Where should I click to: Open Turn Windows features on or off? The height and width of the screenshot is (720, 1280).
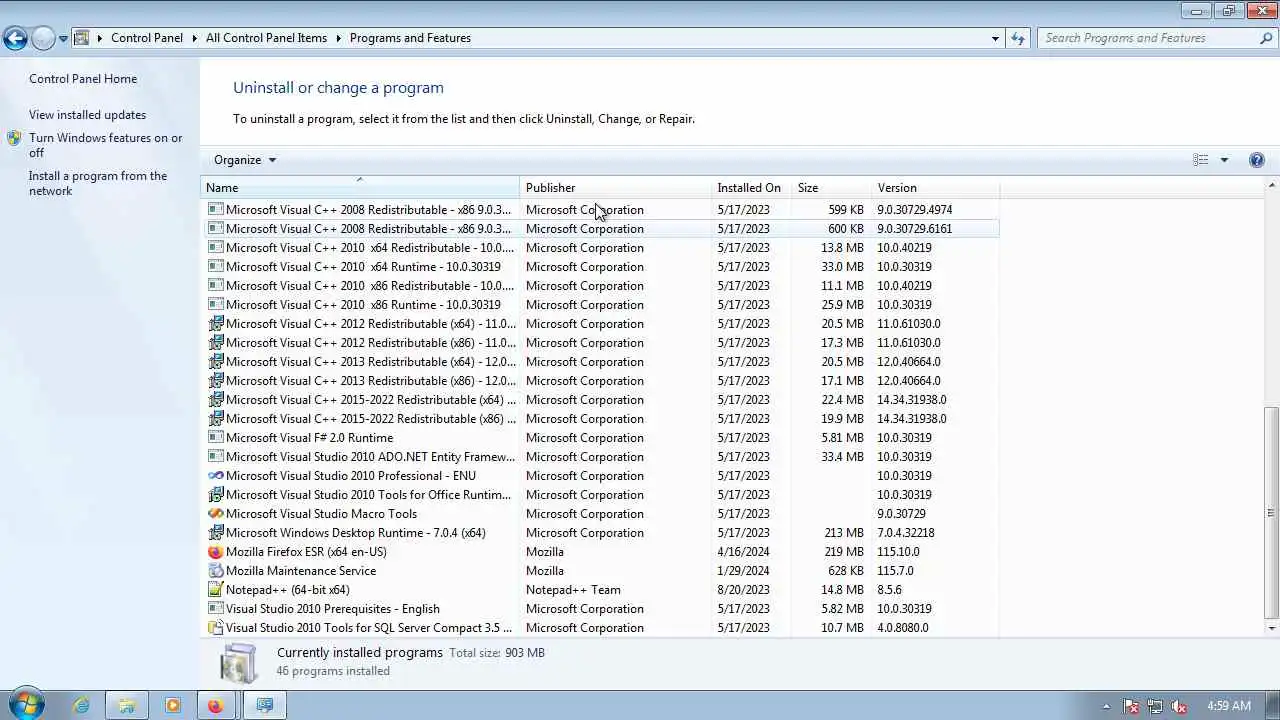pyautogui.click(x=106, y=146)
